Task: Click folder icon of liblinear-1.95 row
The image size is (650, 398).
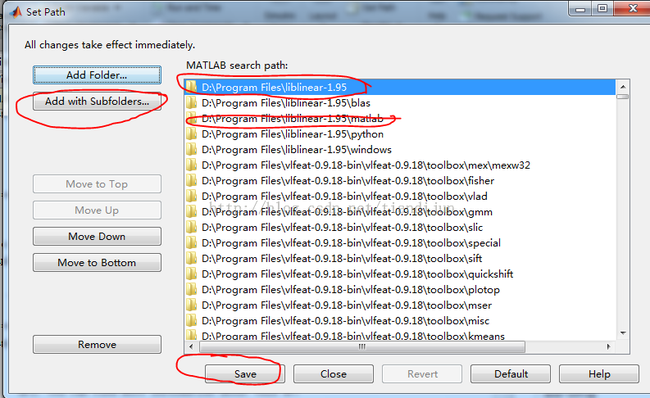Action: [192, 87]
